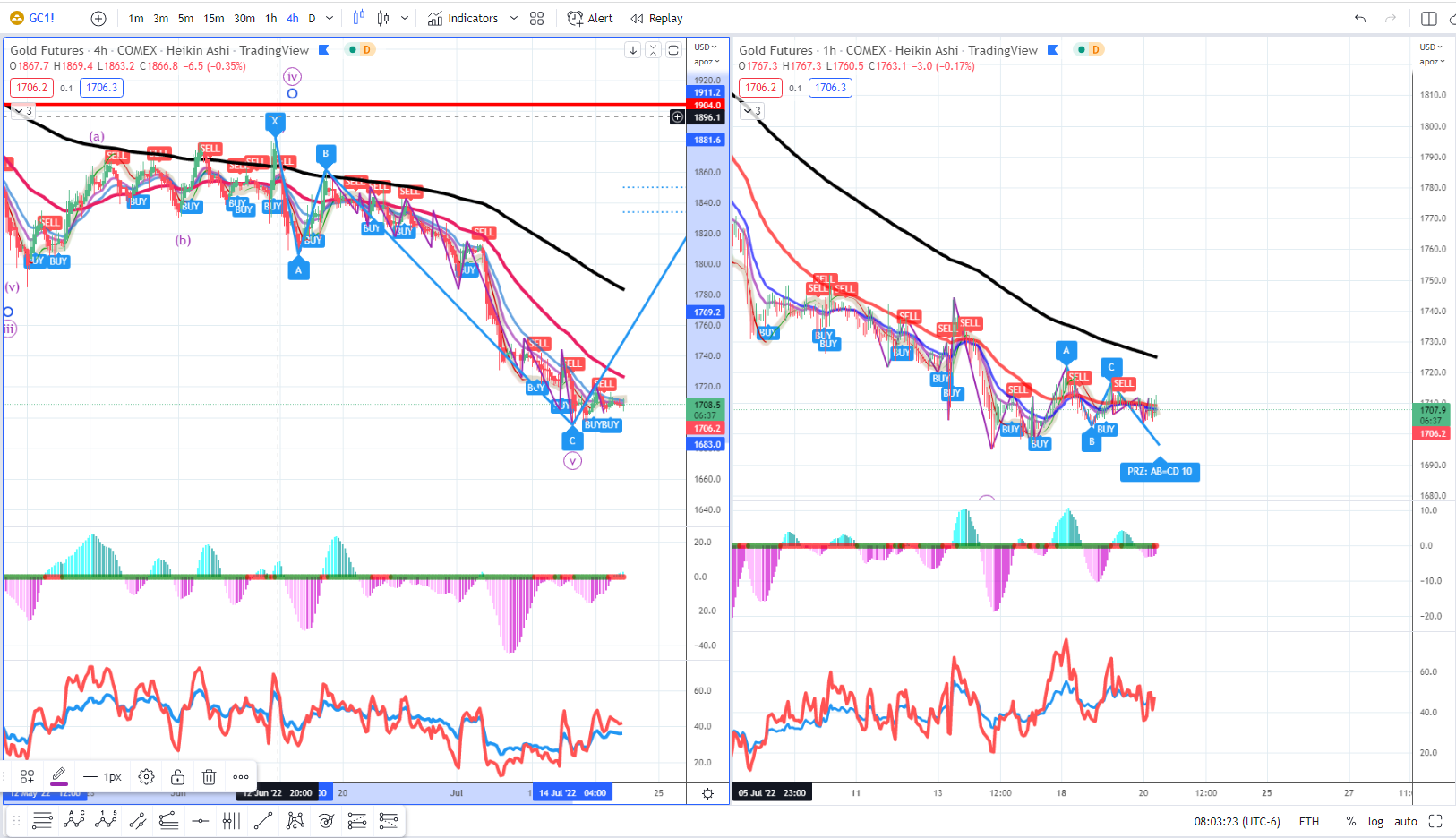
Task: Select the 1h timeframe
Action: pos(271,18)
